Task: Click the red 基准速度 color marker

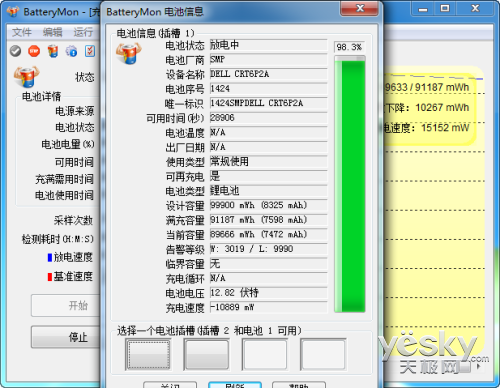Action: coord(50,277)
